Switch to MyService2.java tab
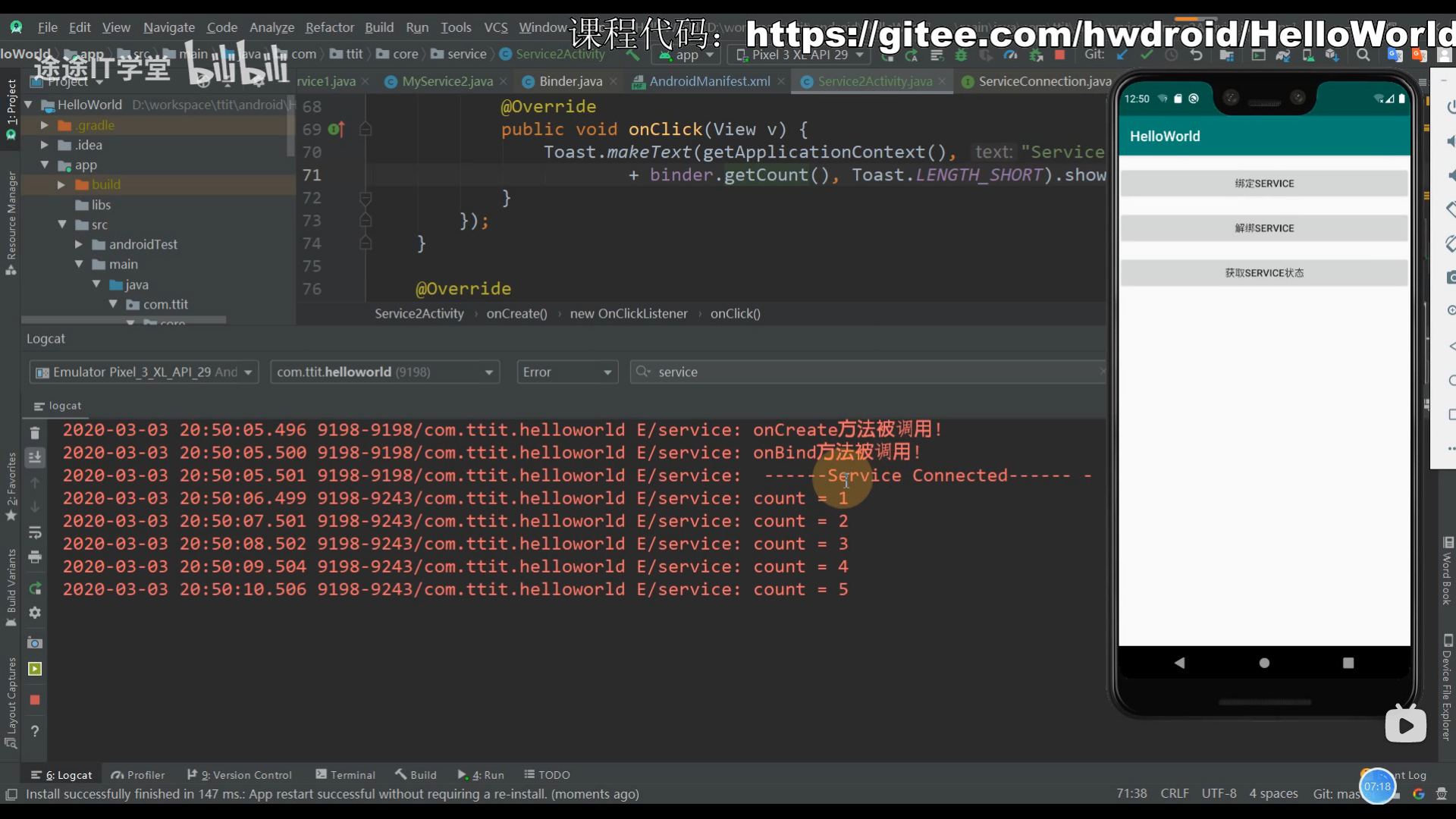The width and height of the screenshot is (1456, 819). coord(447,81)
